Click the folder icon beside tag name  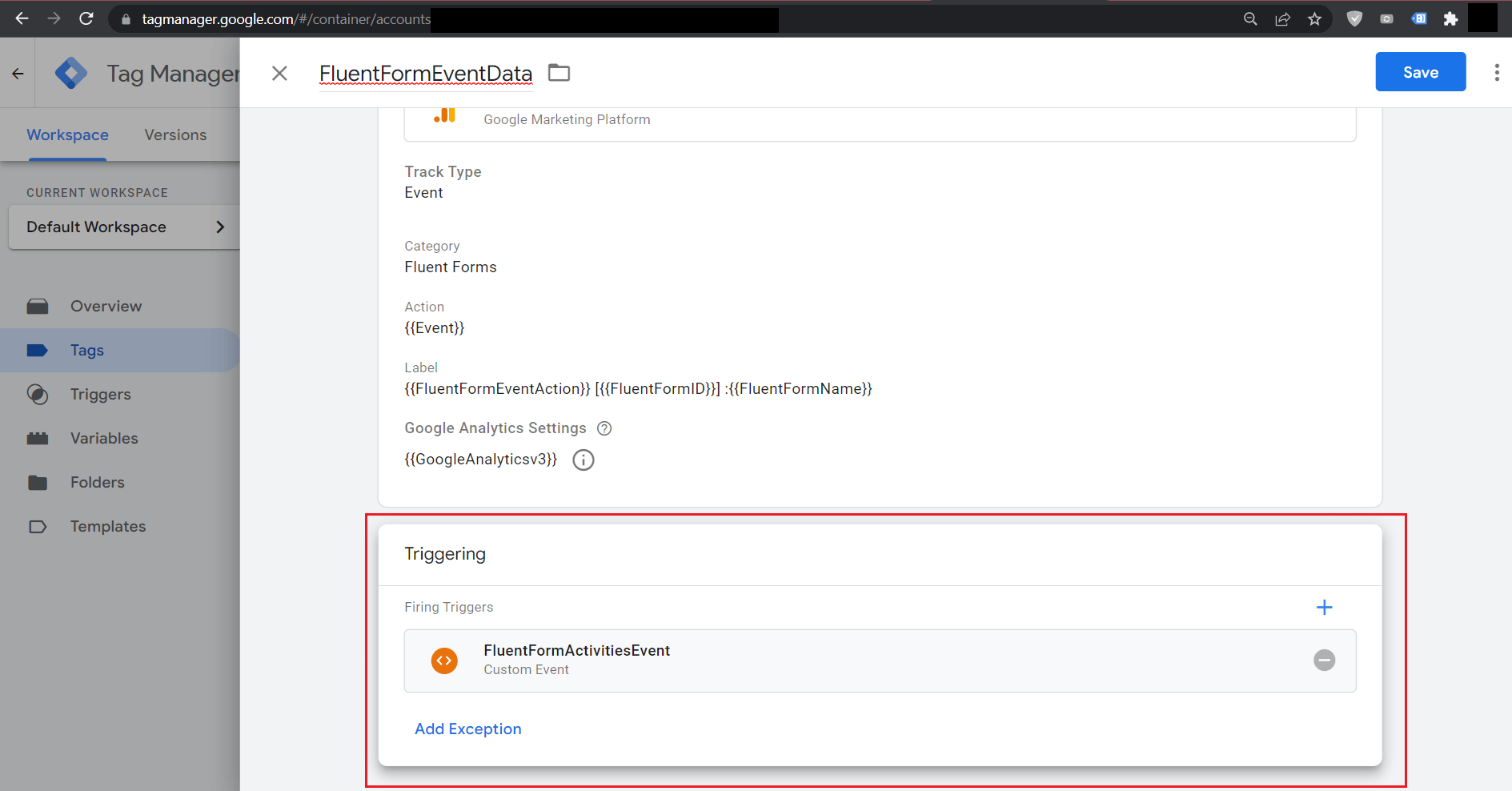[x=559, y=73]
